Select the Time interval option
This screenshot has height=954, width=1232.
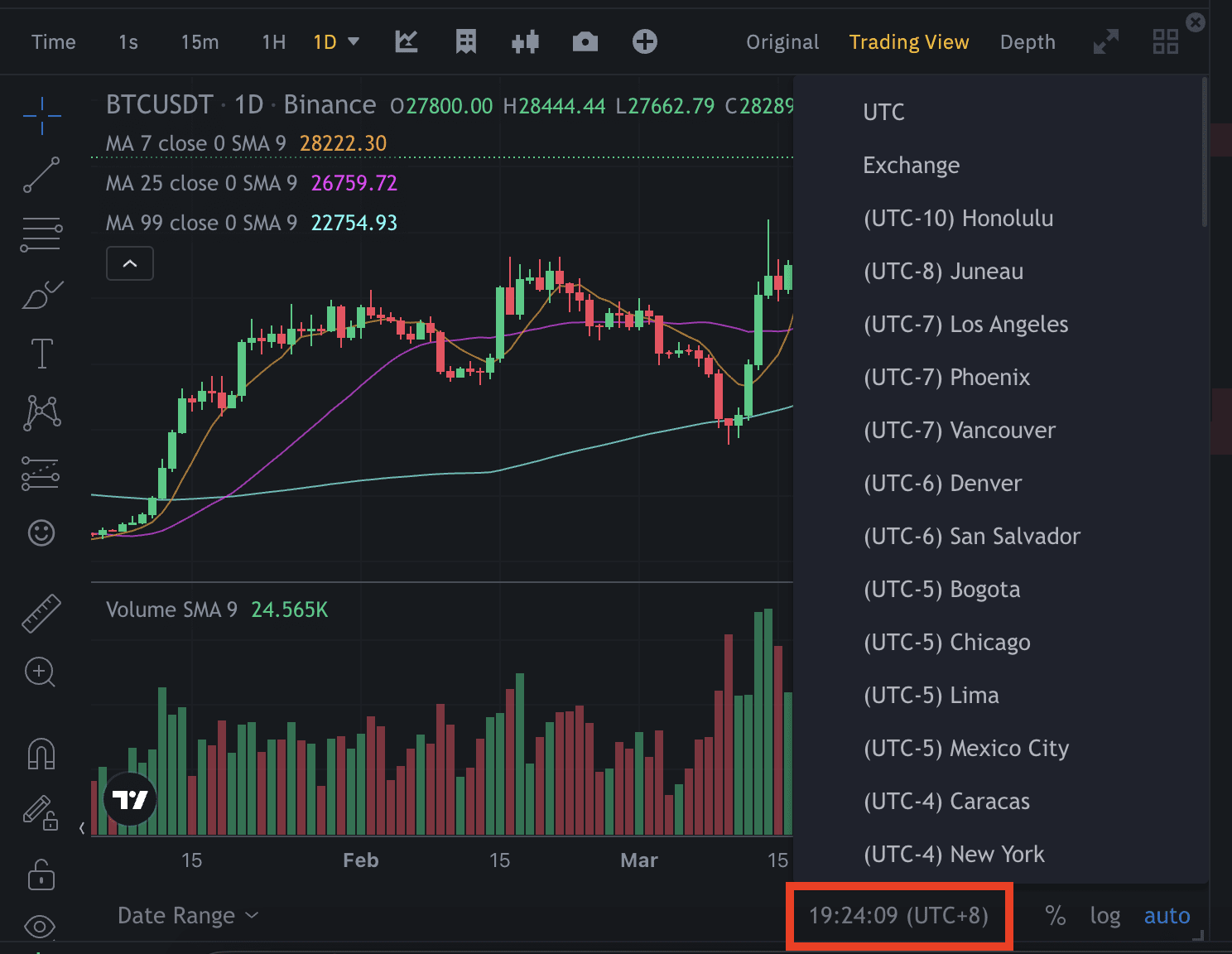pos(54,42)
